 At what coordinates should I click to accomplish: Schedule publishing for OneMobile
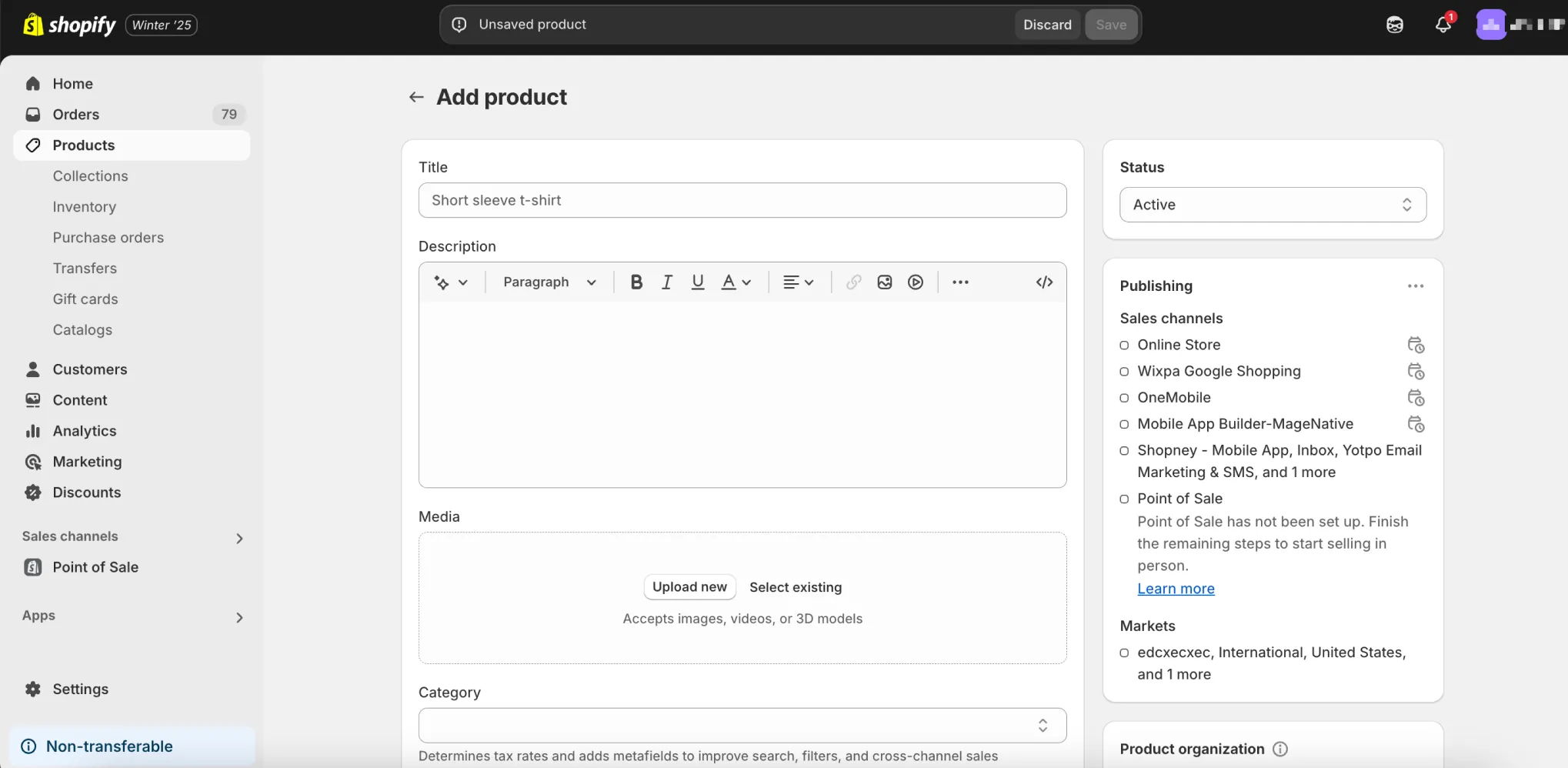[x=1416, y=398]
